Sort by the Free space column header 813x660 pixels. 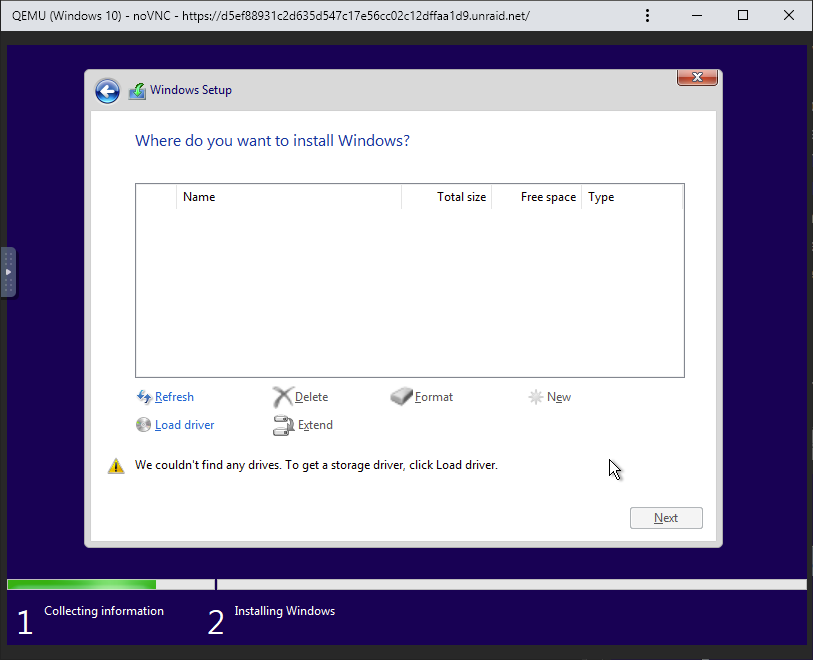(x=537, y=197)
